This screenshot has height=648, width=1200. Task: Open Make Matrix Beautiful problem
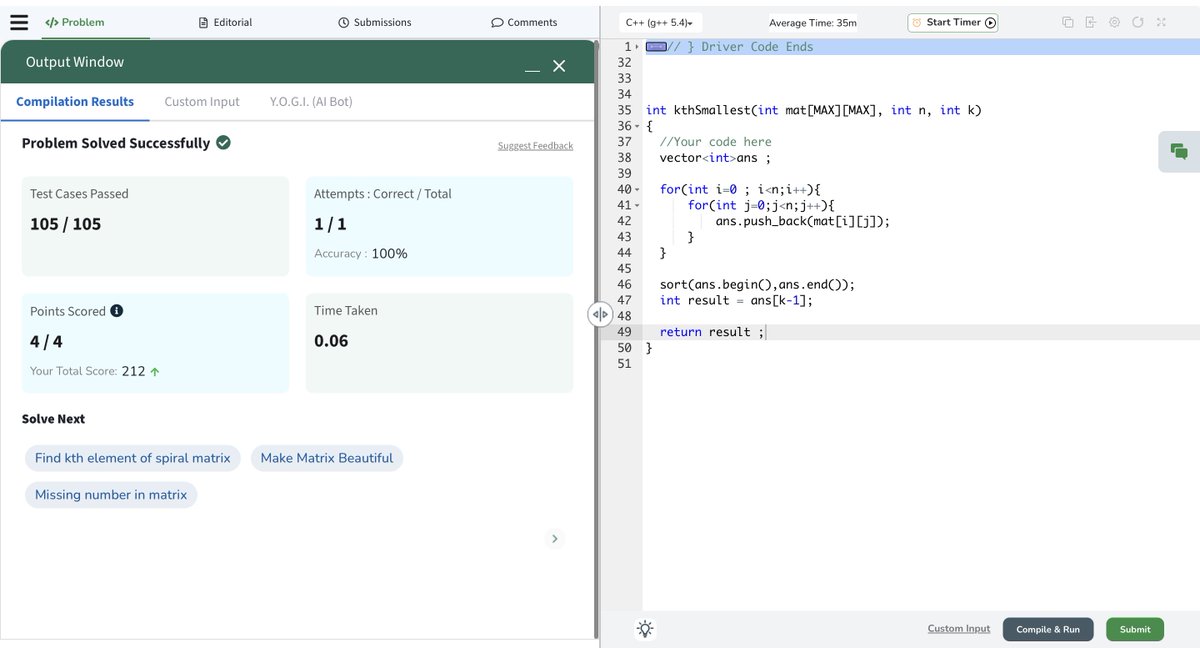click(327, 458)
